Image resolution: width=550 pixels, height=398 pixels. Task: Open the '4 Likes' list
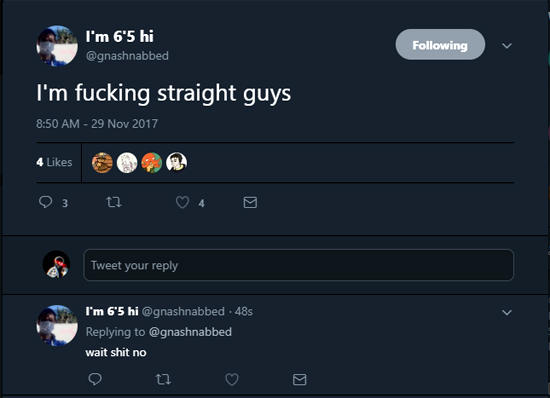(54, 162)
